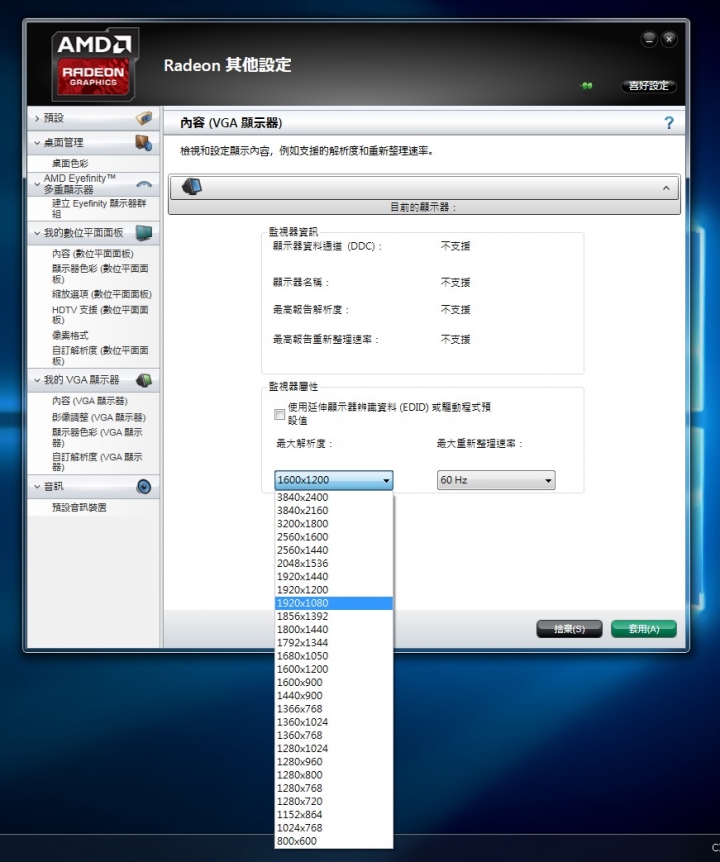The width and height of the screenshot is (720, 862).
Task: Select 1856x1392 in resolution list
Action: tap(334, 616)
